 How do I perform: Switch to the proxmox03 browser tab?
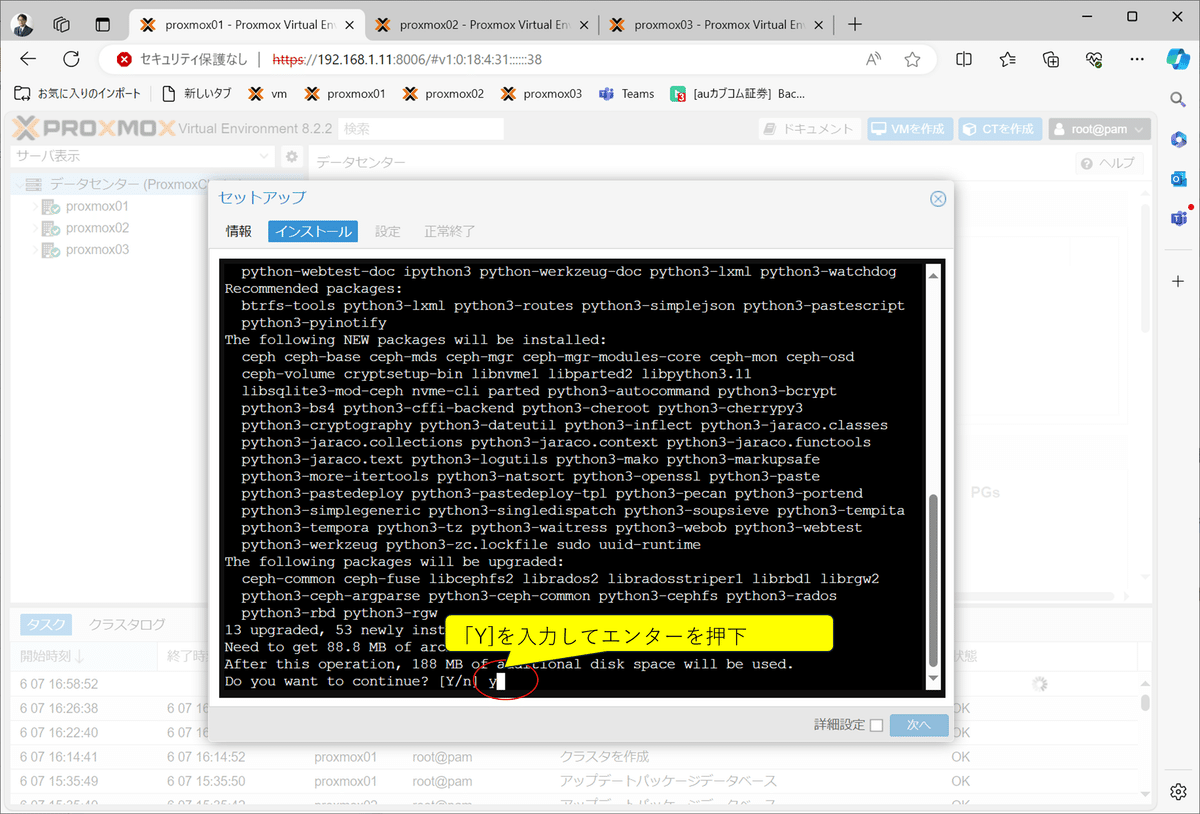click(x=718, y=24)
